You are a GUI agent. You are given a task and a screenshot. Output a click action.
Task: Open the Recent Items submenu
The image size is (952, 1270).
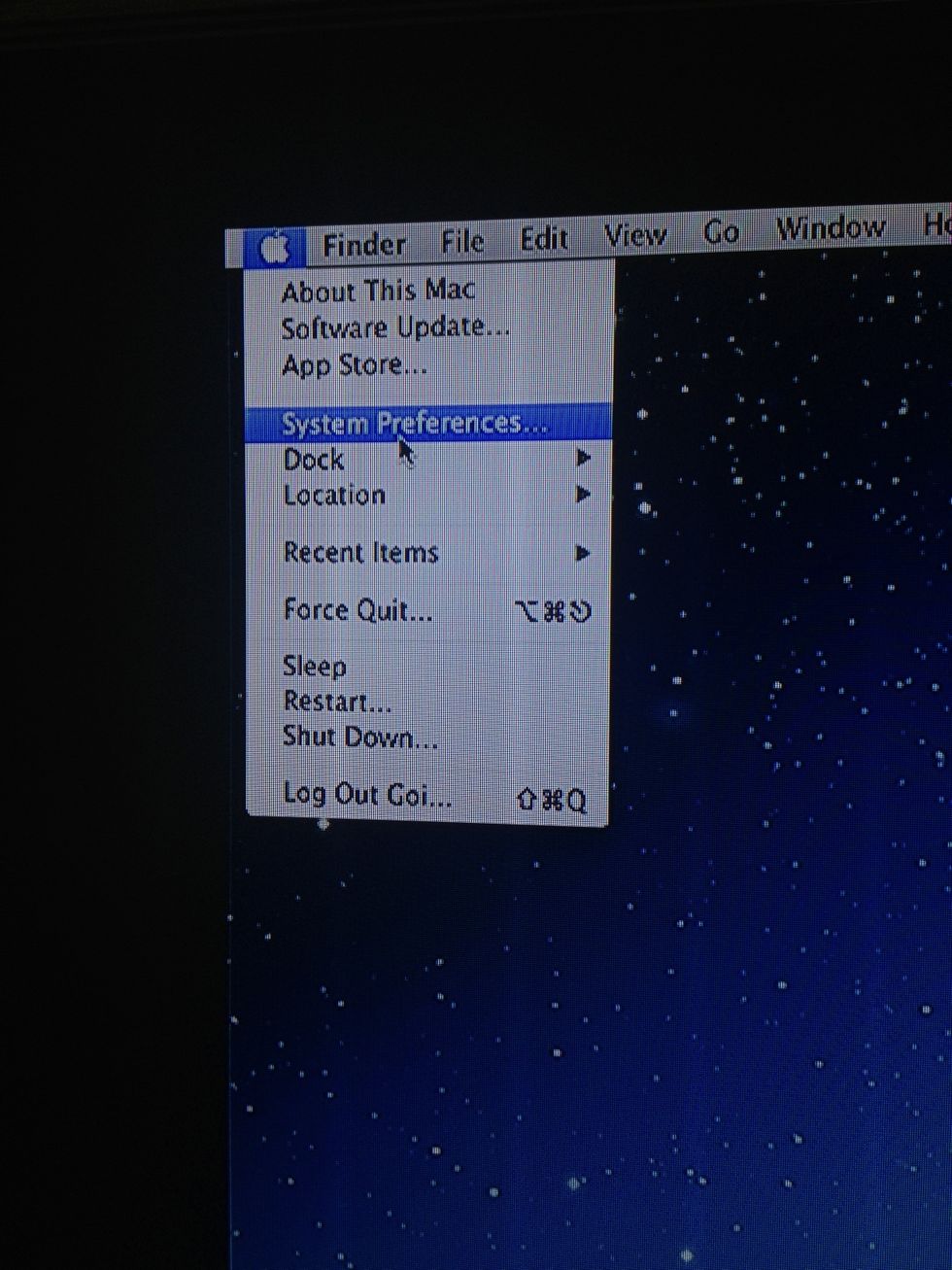click(360, 552)
